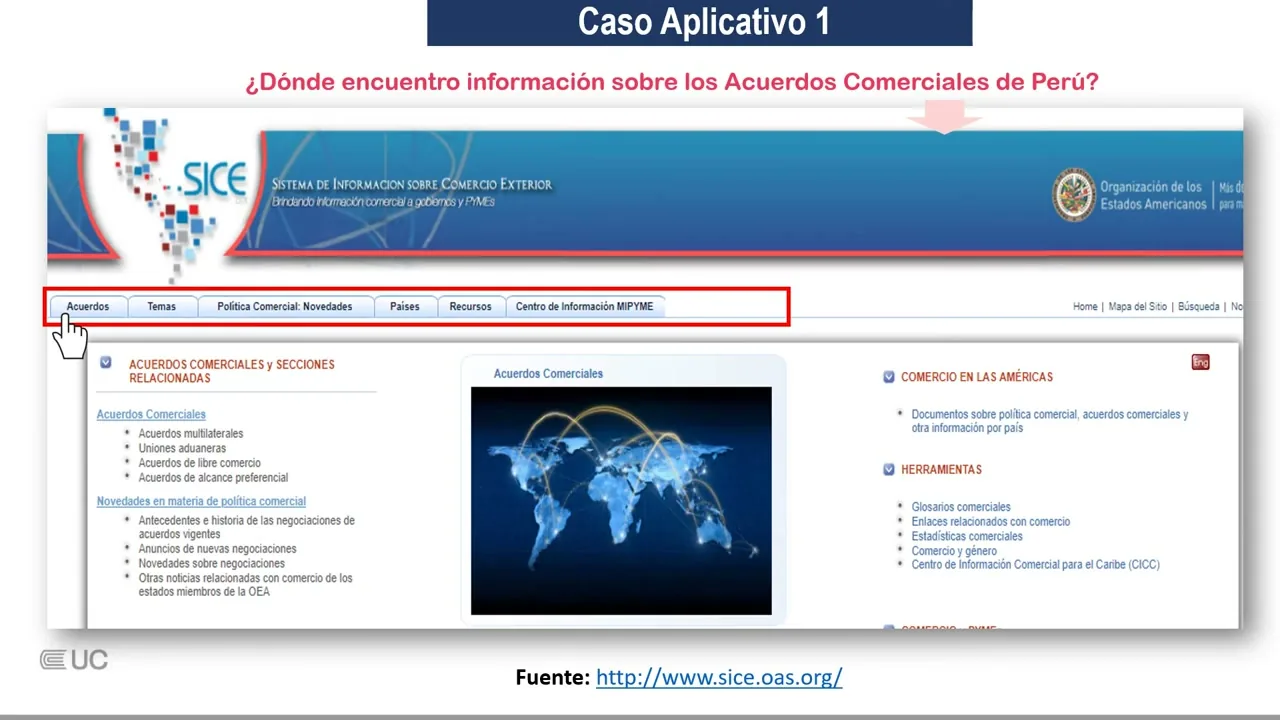
Task: Open Documentos sobre política comercial link
Action: [1050, 421]
